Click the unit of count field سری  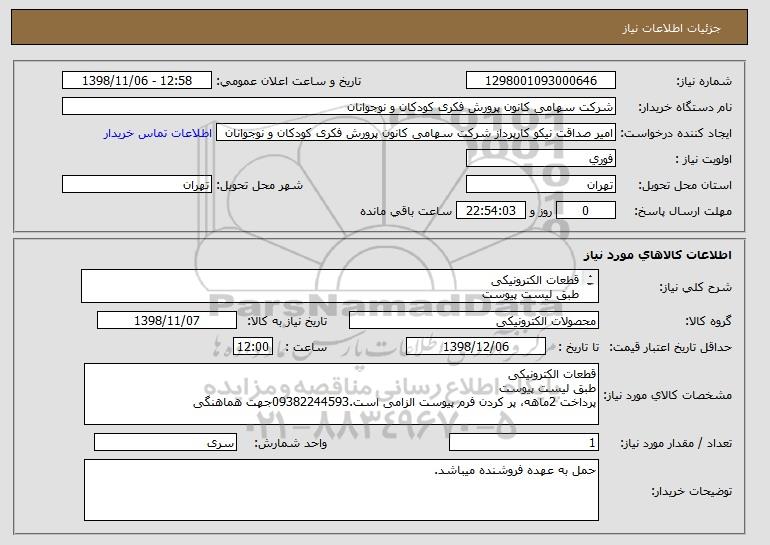[165, 442]
